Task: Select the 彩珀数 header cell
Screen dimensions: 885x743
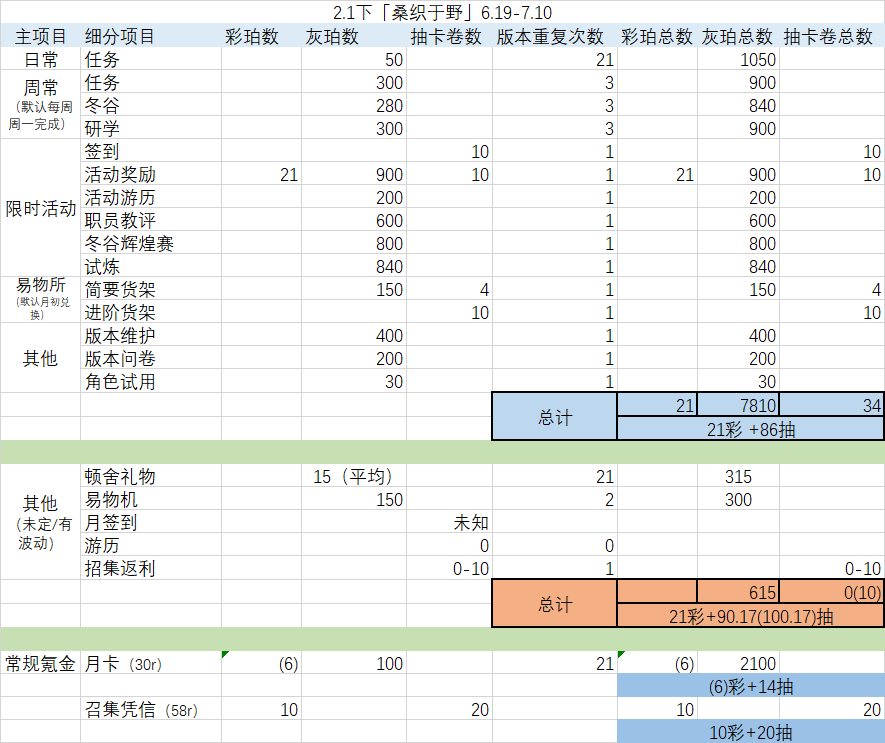Action: 261,36
